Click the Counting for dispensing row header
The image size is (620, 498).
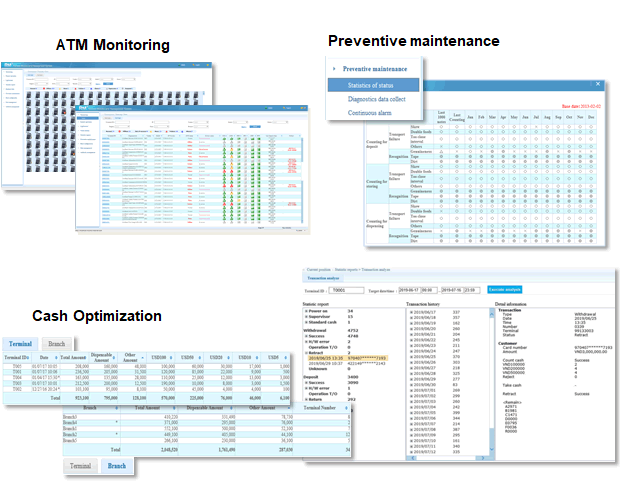tap(377, 223)
